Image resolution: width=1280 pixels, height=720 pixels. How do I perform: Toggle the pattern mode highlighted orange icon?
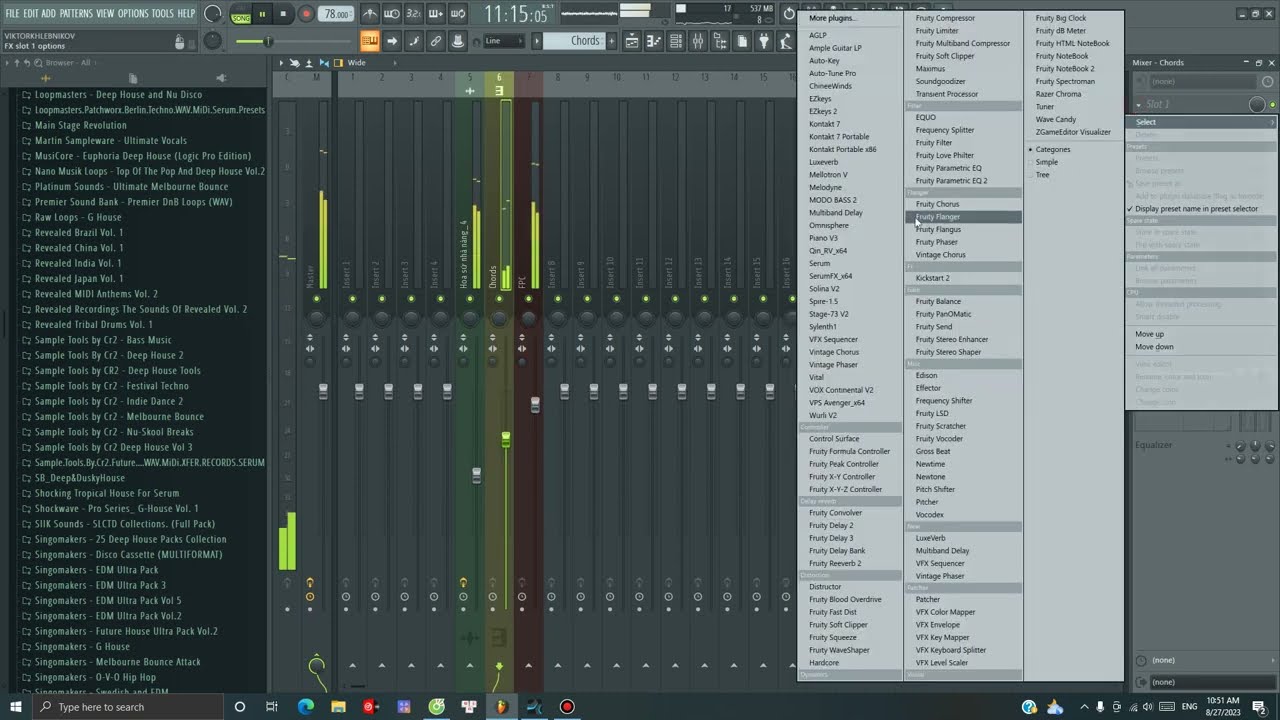(370, 41)
